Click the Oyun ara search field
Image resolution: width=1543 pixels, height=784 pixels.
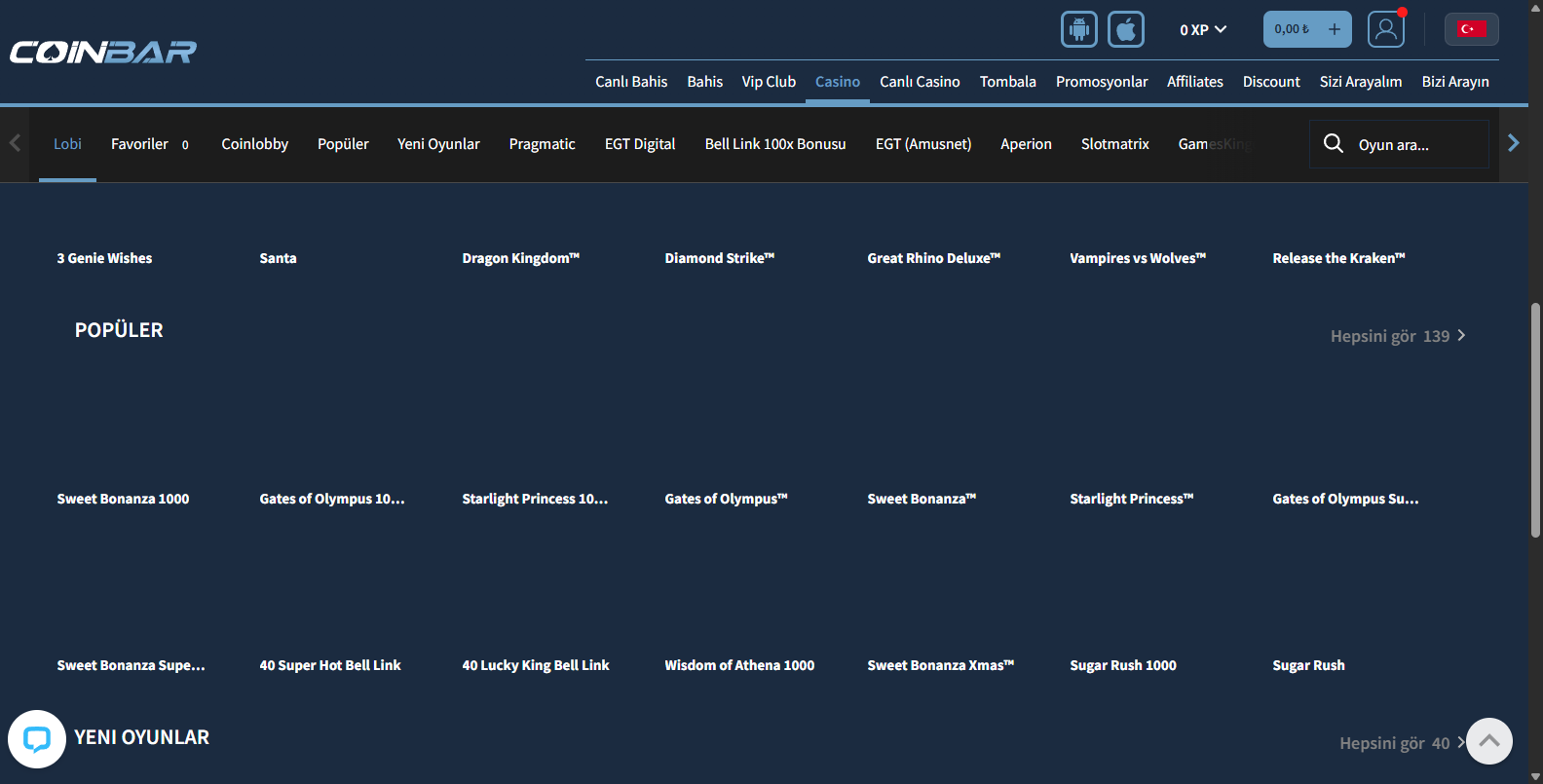pos(1399,144)
